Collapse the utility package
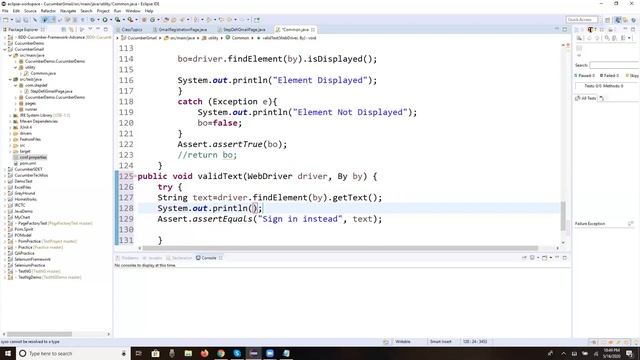640x360 pixels. (16, 67)
